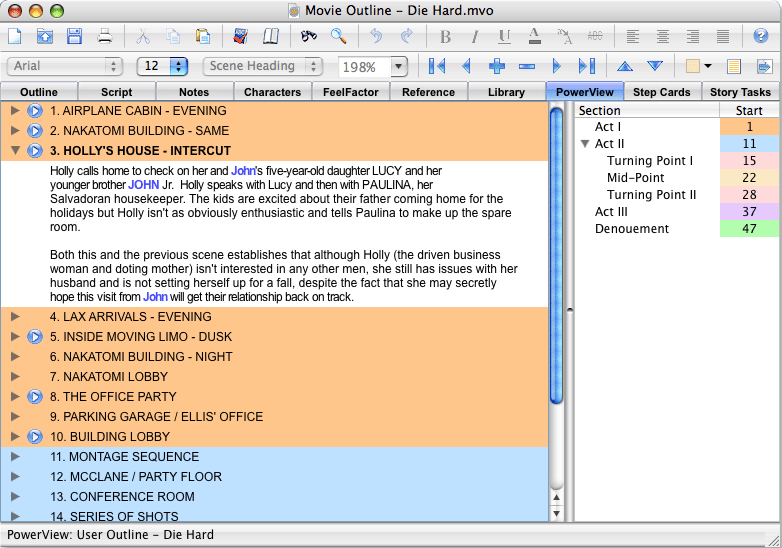Click the purple Act III start cell 37

coord(749,211)
